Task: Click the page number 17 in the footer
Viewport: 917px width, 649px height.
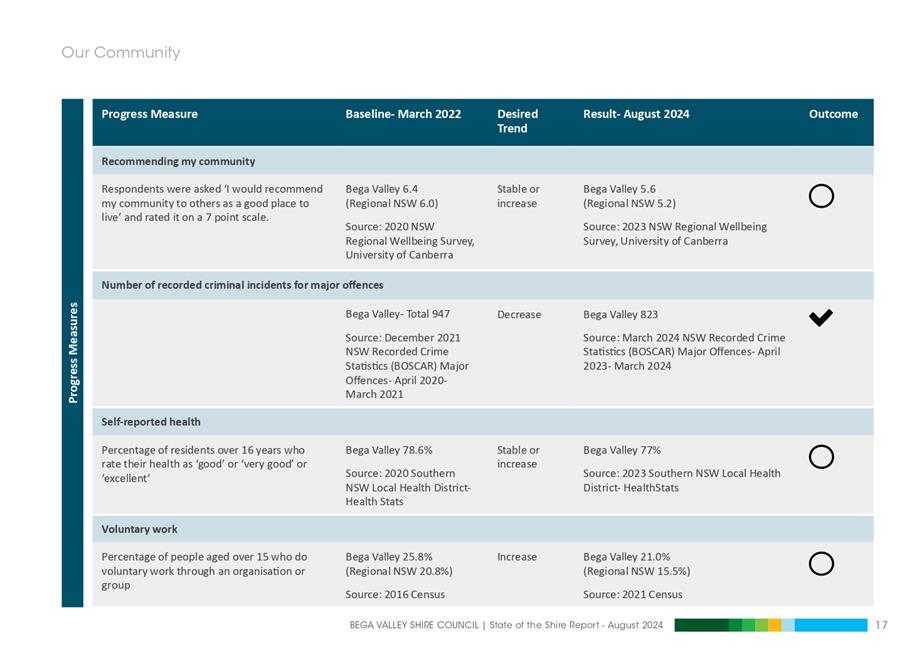Action: [881, 625]
